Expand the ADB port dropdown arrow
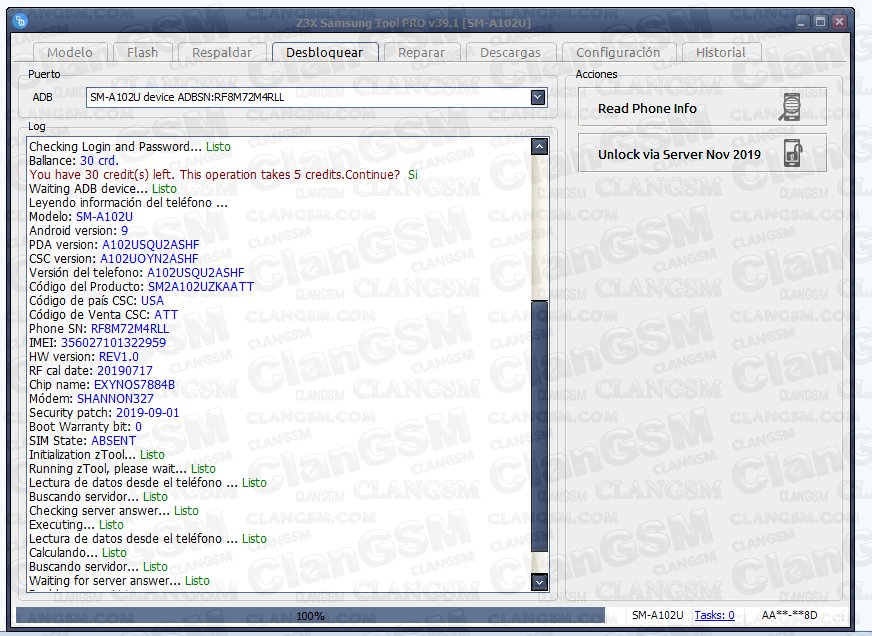Screen dimensions: 872x636 pyautogui.click(x=537, y=97)
